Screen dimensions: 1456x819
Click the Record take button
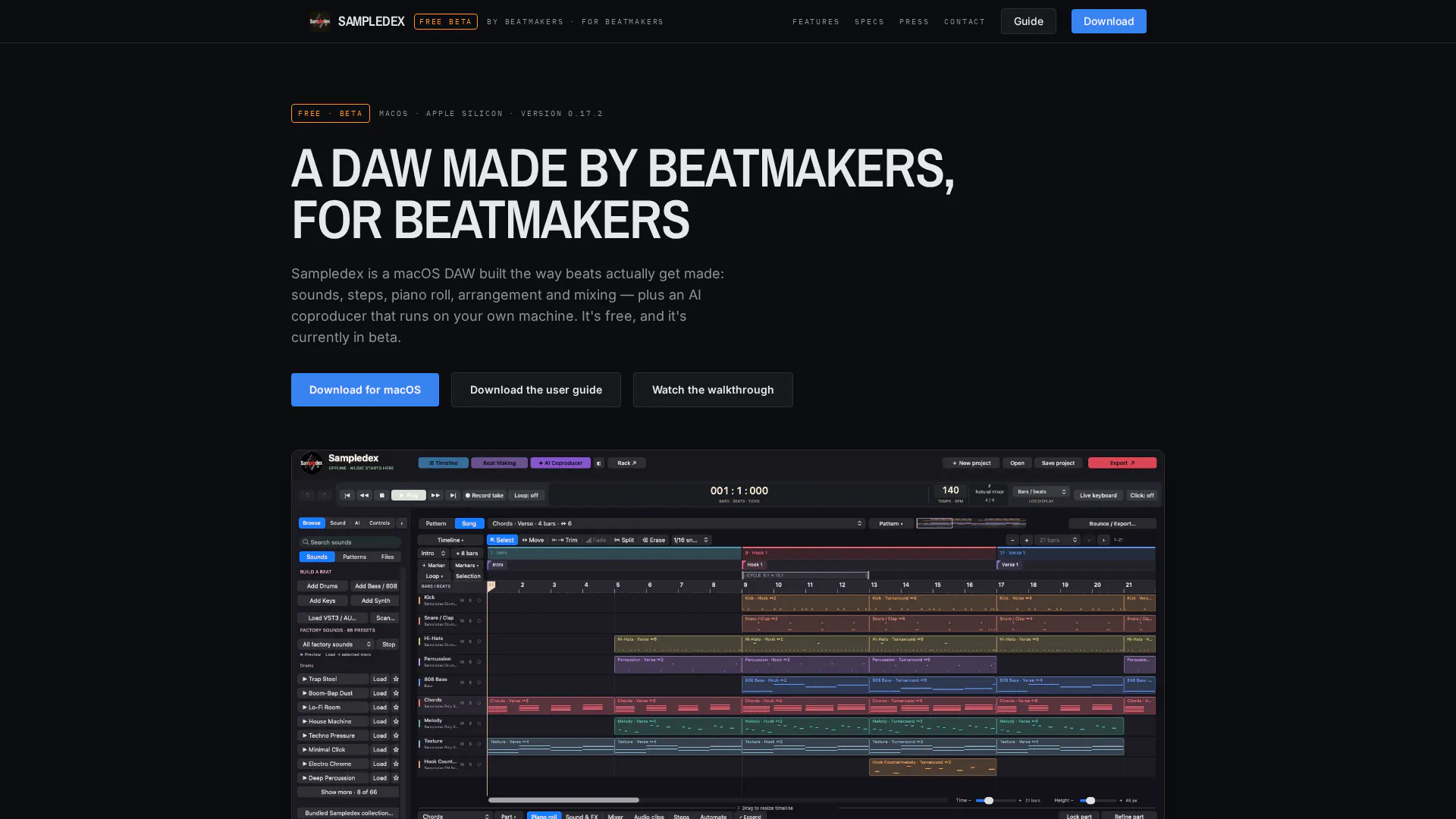click(484, 495)
